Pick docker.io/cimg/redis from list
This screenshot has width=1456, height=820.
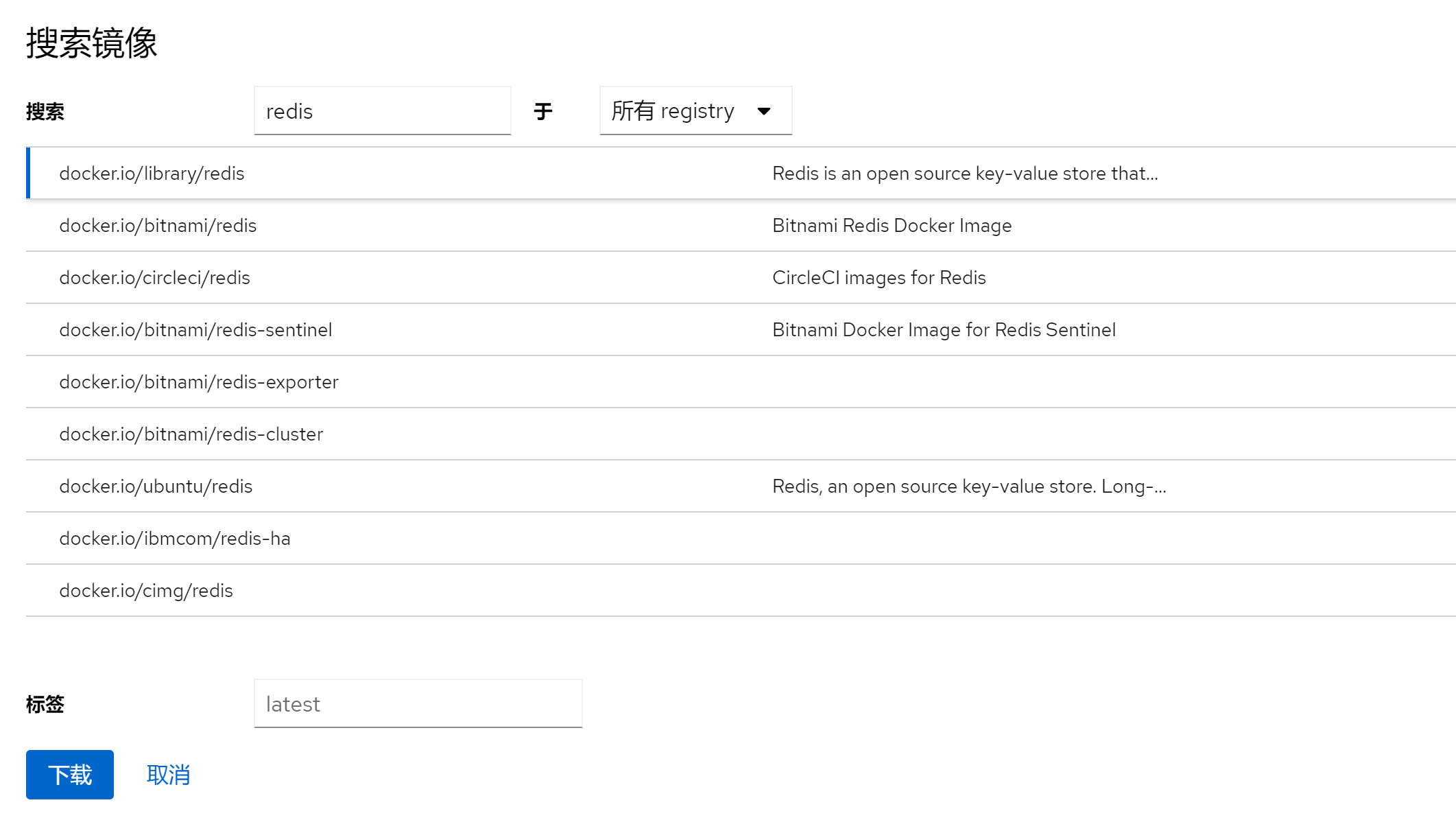(x=146, y=591)
